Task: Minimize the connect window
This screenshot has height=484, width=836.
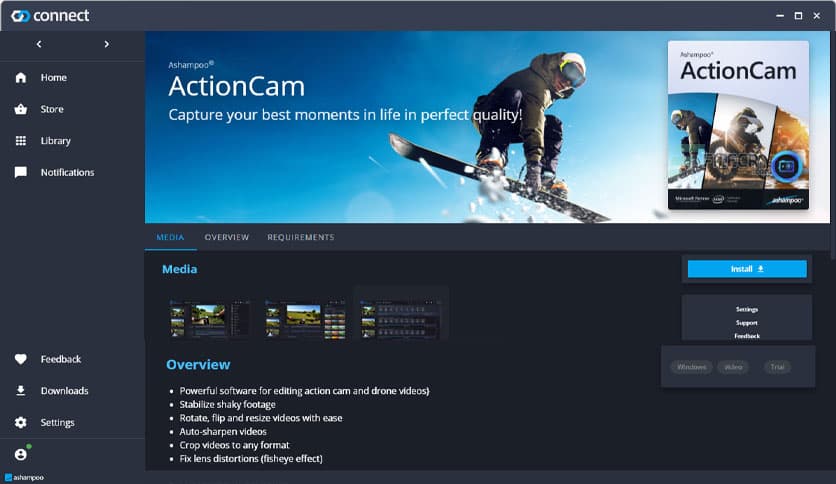Action: click(x=780, y=16)
